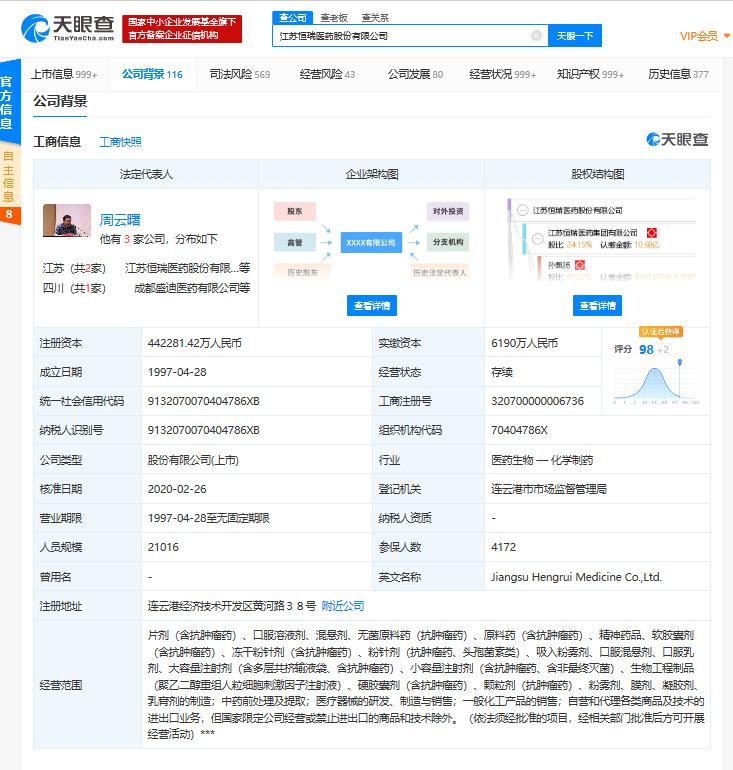Switch to the 查老板 search tab
Image resolution: width=733 pixels, height=770 pixels.
coord(334,18)
